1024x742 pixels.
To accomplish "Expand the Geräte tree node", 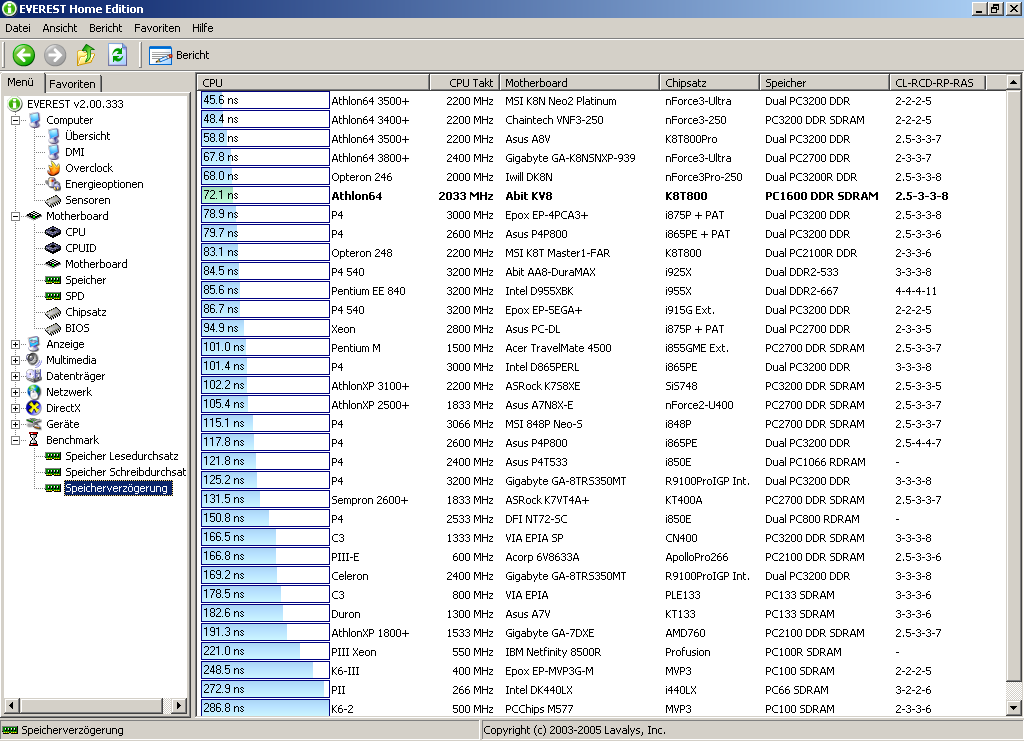I will (x=16, y=424).
